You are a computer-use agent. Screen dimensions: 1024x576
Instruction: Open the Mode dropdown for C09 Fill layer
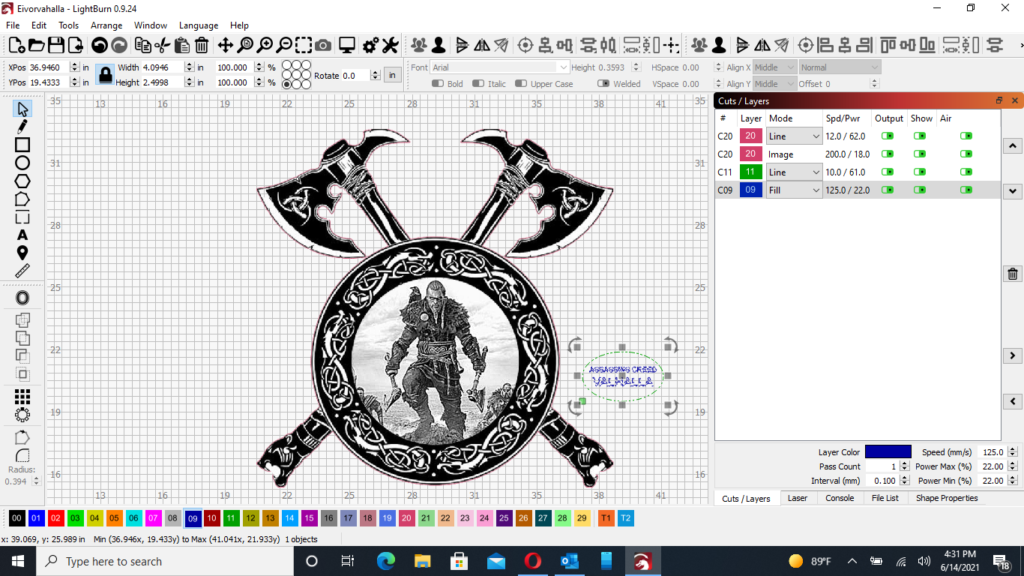point(793,190)
